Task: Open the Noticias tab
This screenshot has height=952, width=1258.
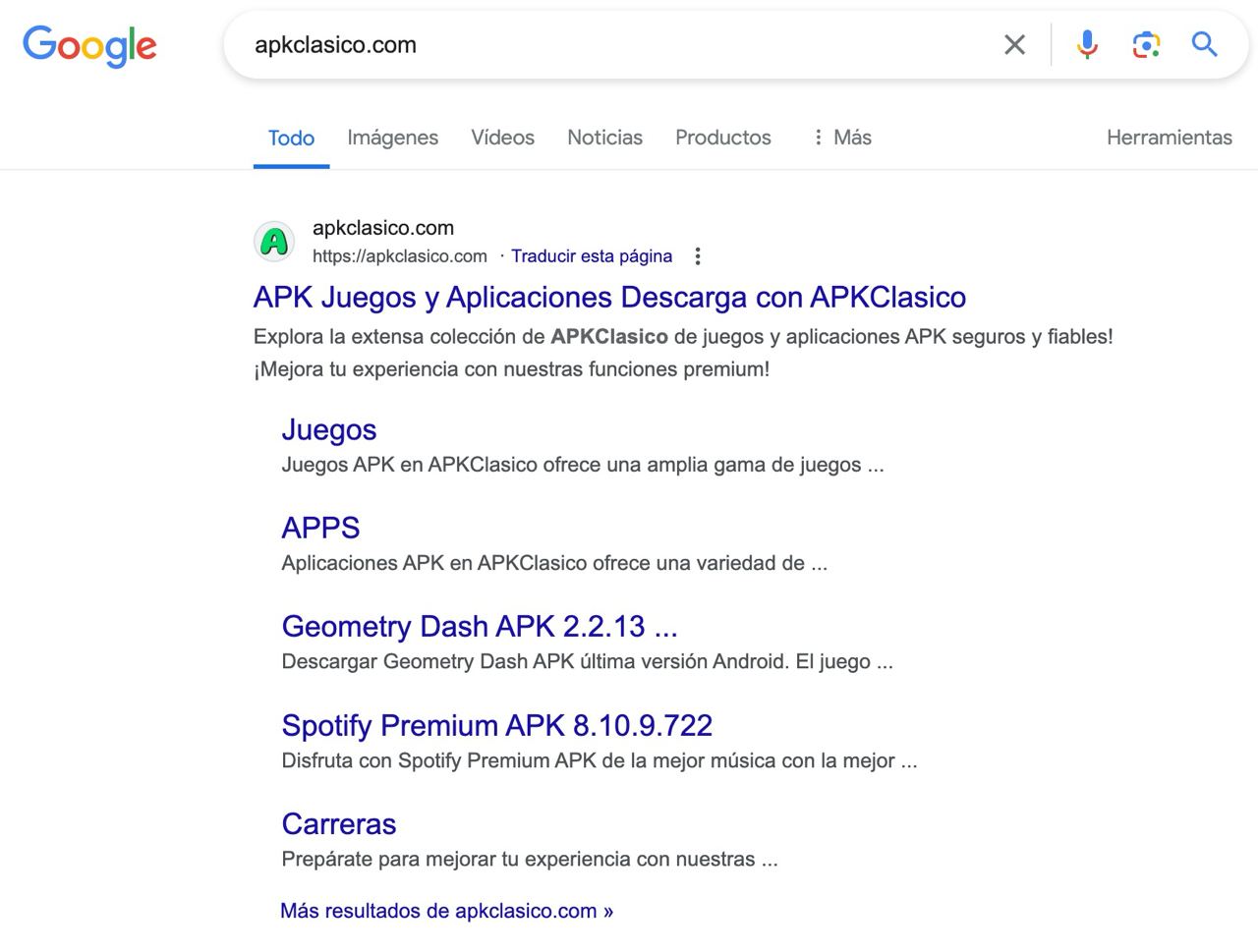Action: tap(604, 138)
